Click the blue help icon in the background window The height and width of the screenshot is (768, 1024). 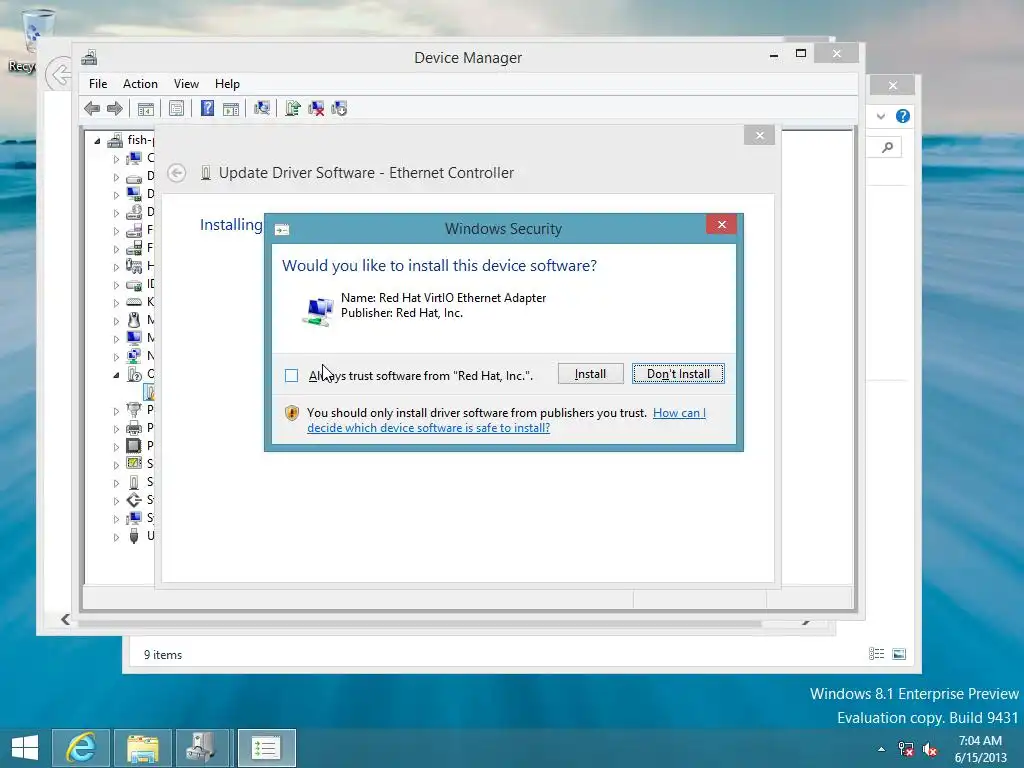point(903,116)
